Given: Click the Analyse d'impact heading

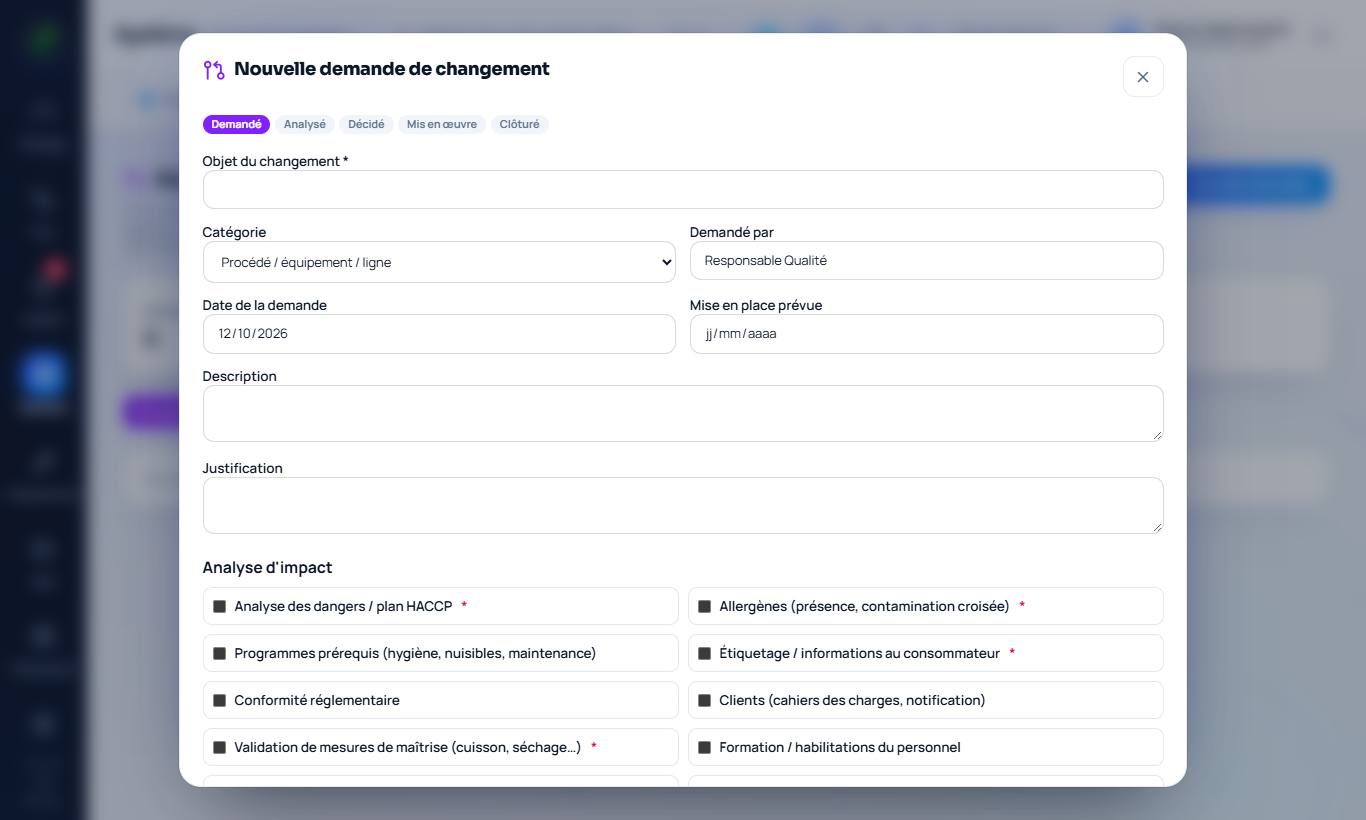Looking at the screenshot, I should pyautogui.click(x=267, y=568).
